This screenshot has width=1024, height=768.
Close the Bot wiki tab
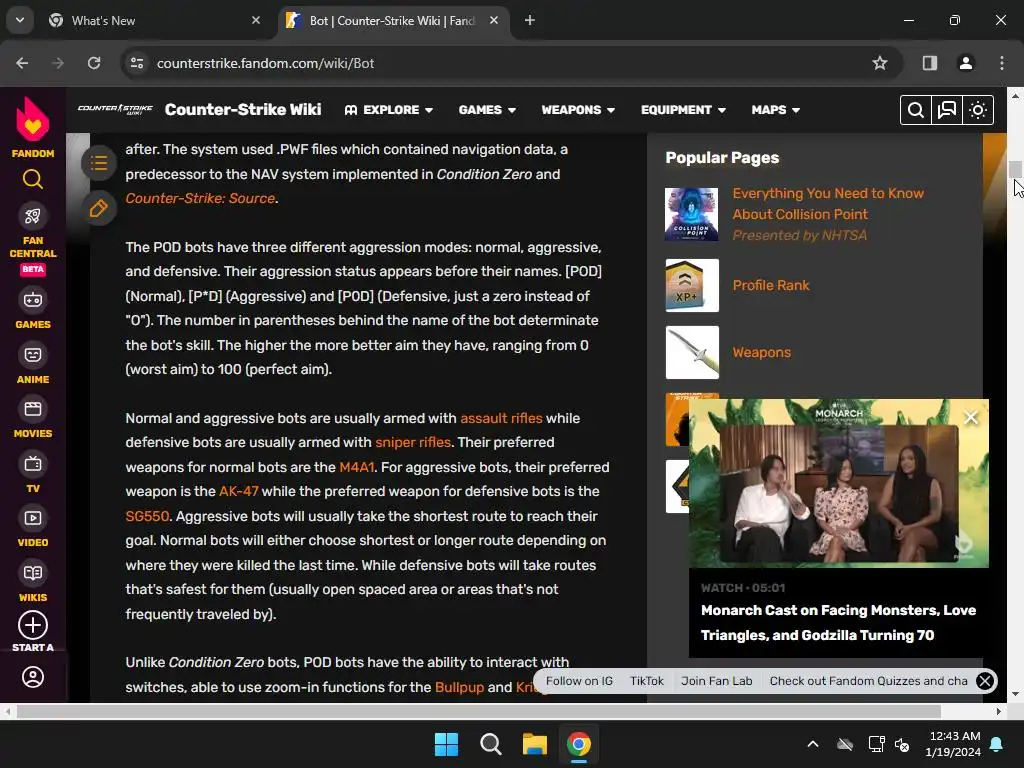click(494, 20)
